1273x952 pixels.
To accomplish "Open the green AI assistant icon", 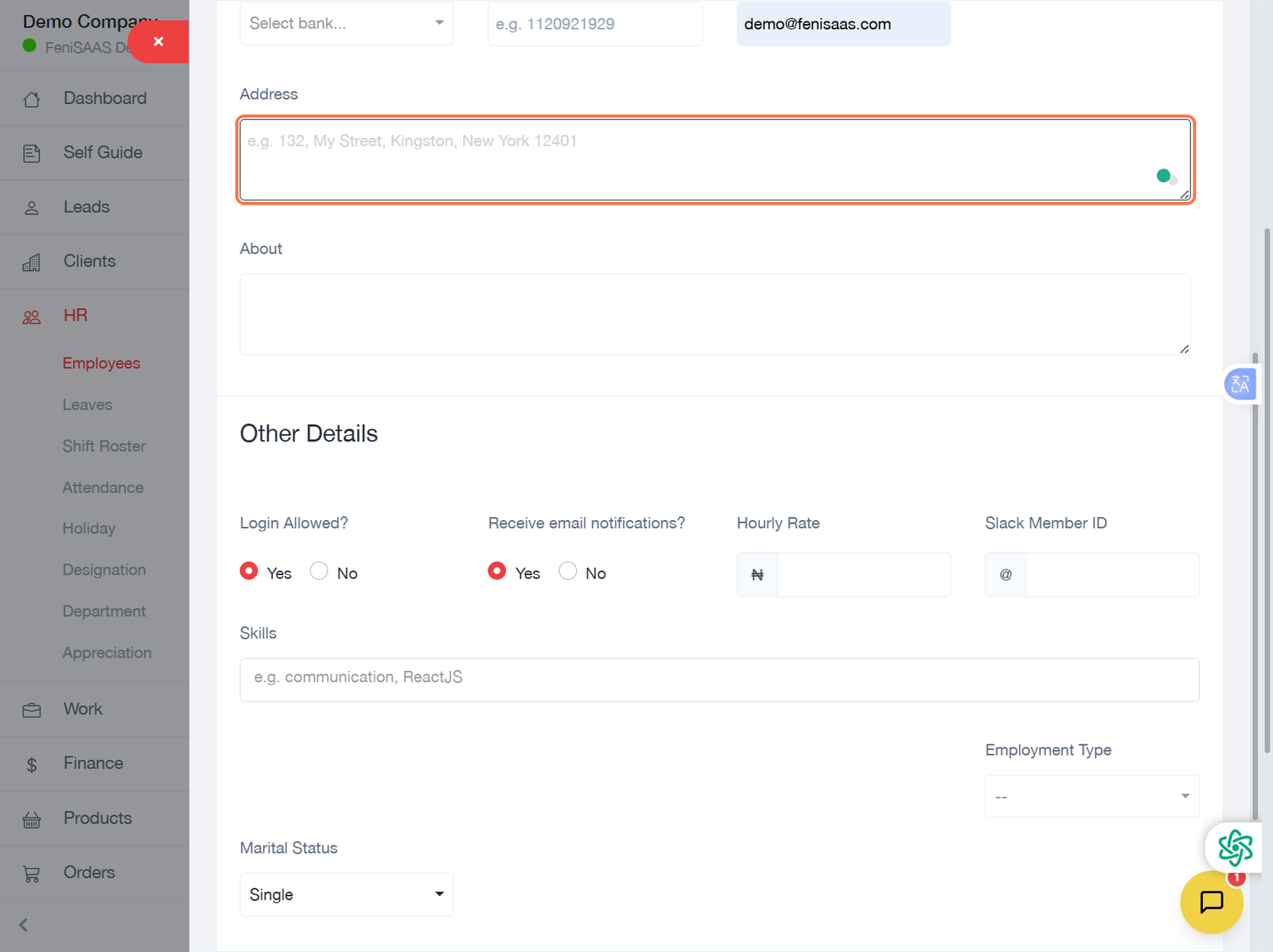I will tap(1235, 848).
